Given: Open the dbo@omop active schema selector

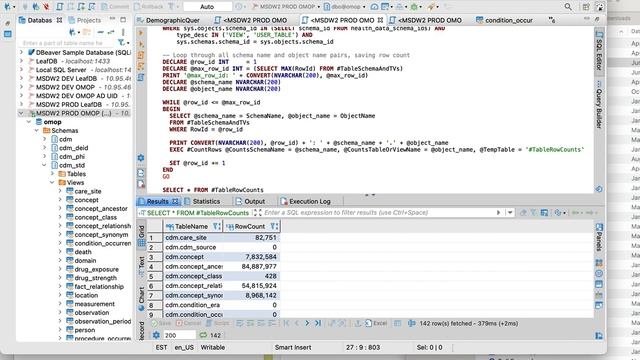Looking at the screenshot, I should pos(344,7).
